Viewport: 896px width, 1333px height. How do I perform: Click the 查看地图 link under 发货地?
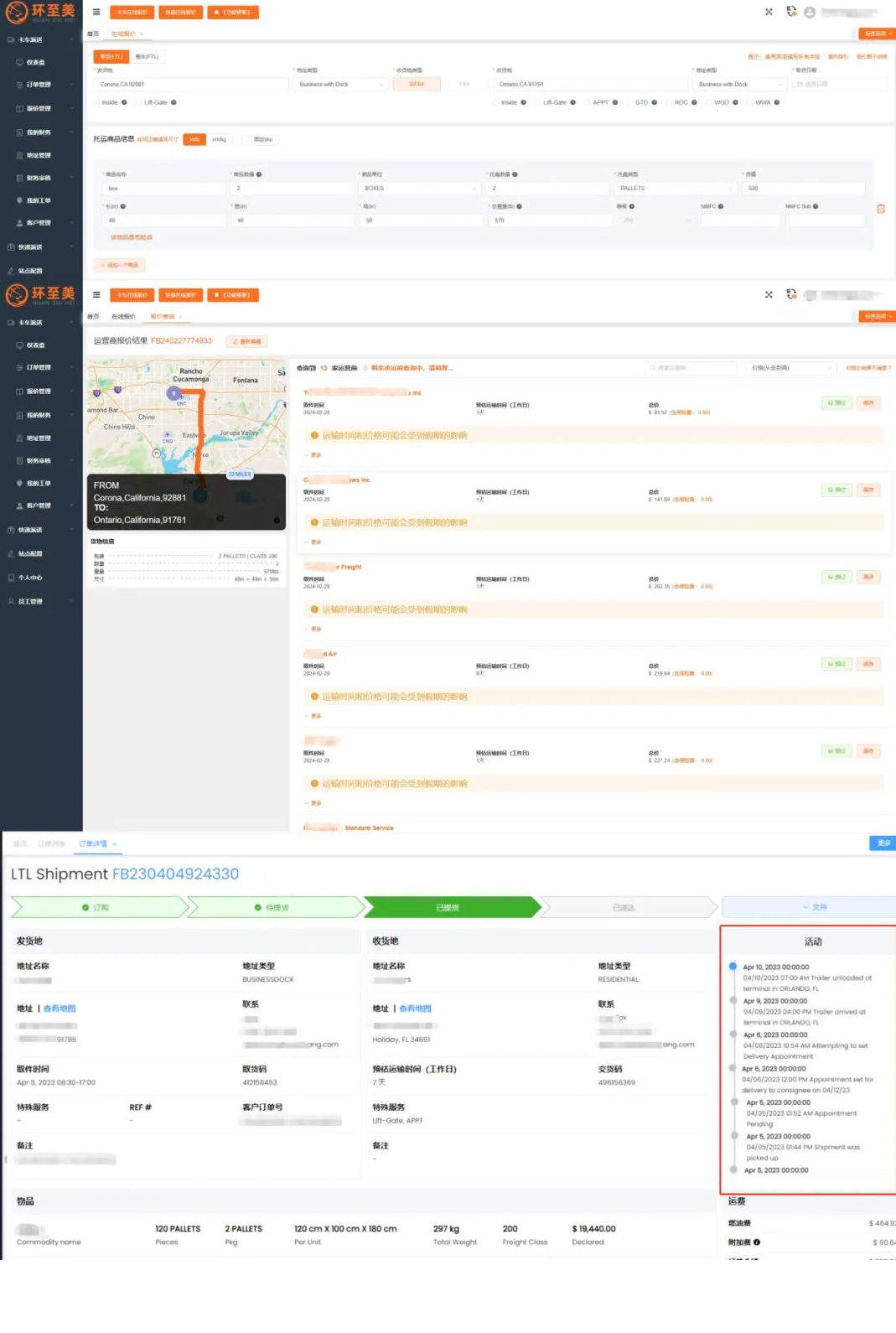point(60,1009)
